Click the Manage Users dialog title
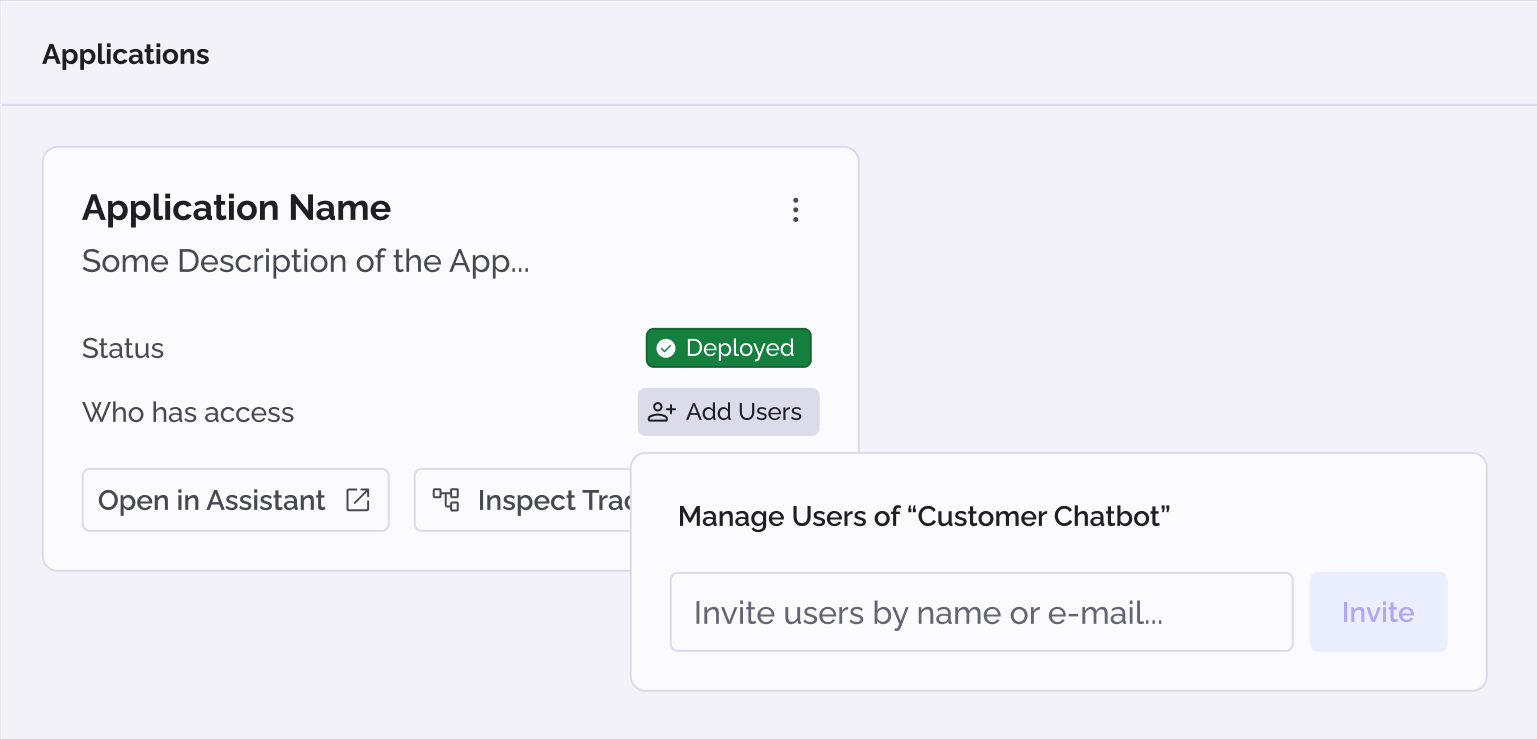The image size is (1537, 739). coord(925,516)
